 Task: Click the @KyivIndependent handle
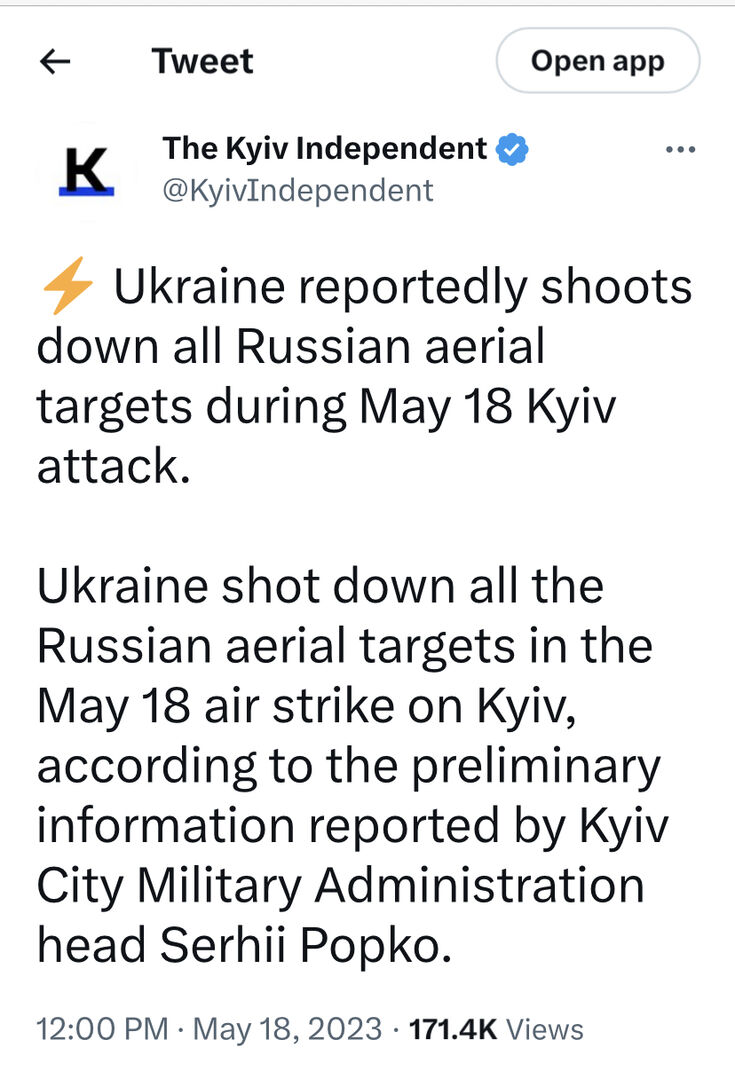(298, 190)
